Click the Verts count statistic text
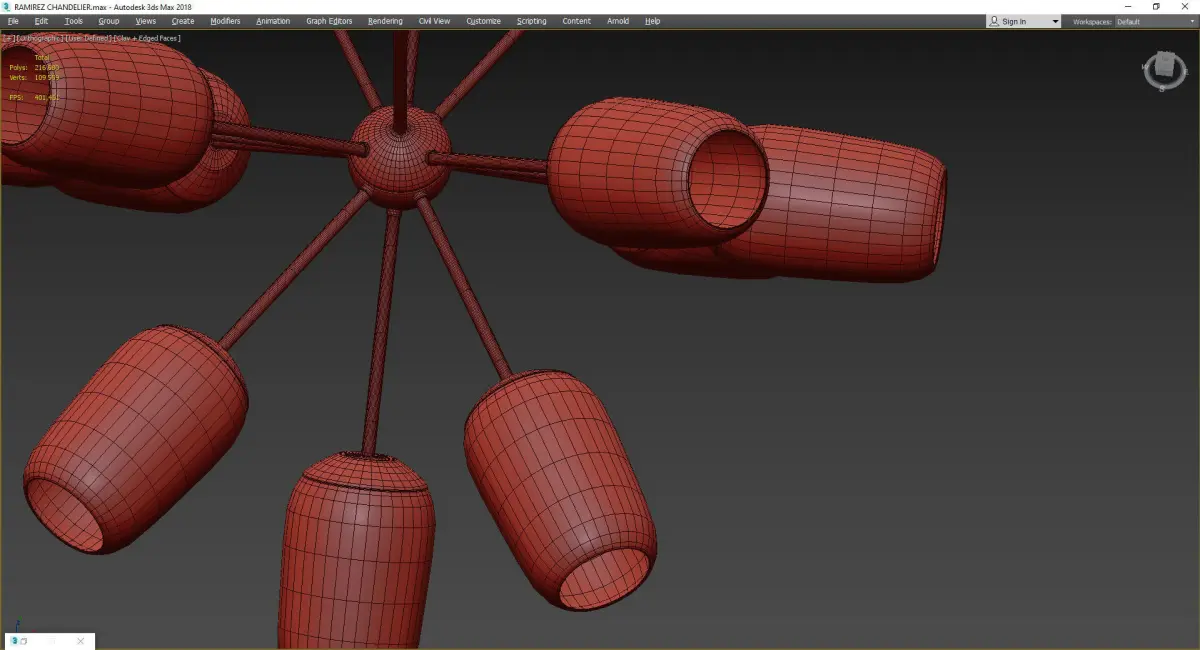1200x650 pixels. (x=33, y=77)
